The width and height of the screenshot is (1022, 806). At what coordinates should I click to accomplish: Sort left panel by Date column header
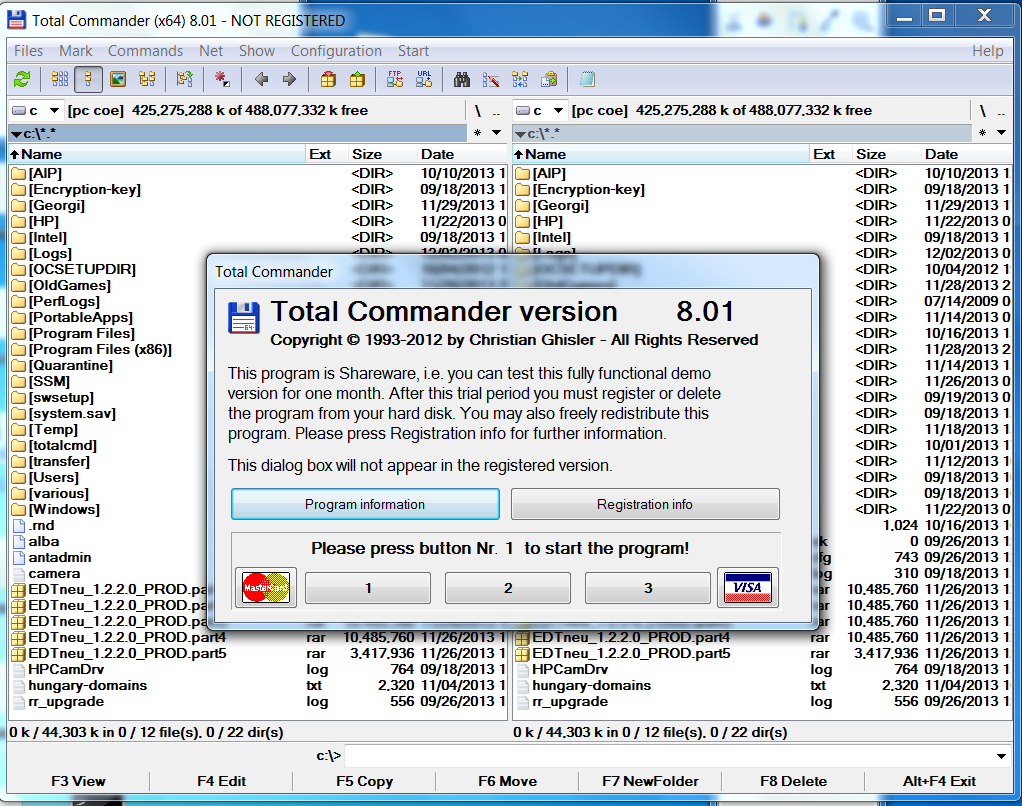pos(461,154)
